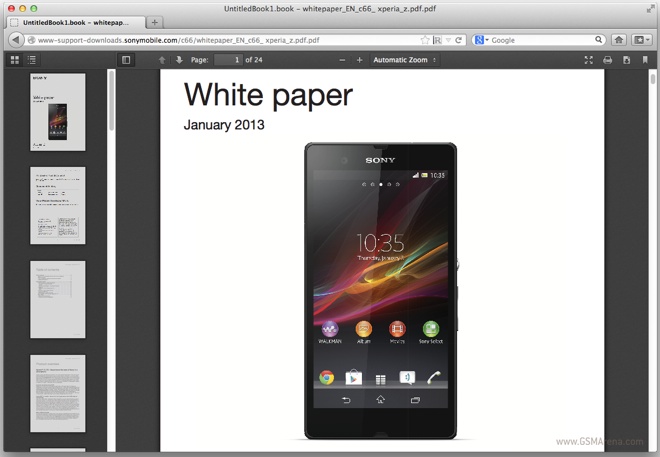Go to next page arrow
This screenshot has width=660, height=457.
179,60
